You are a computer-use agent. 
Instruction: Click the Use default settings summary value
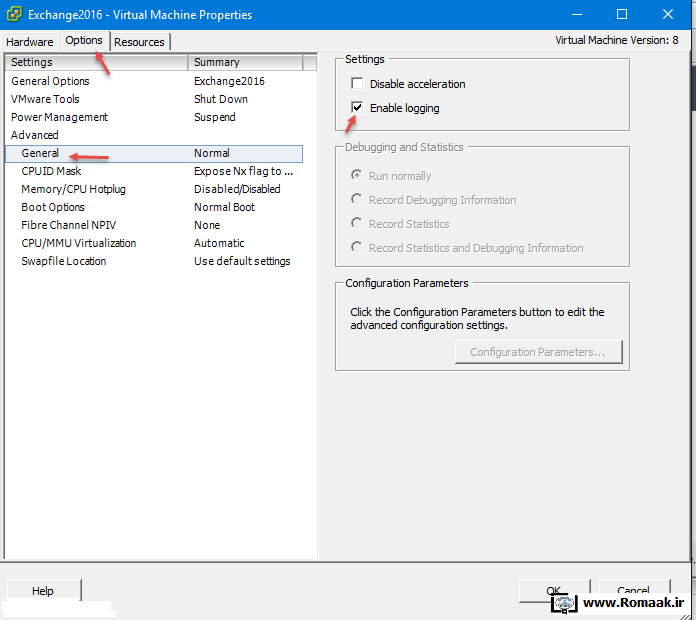point(242,261)
